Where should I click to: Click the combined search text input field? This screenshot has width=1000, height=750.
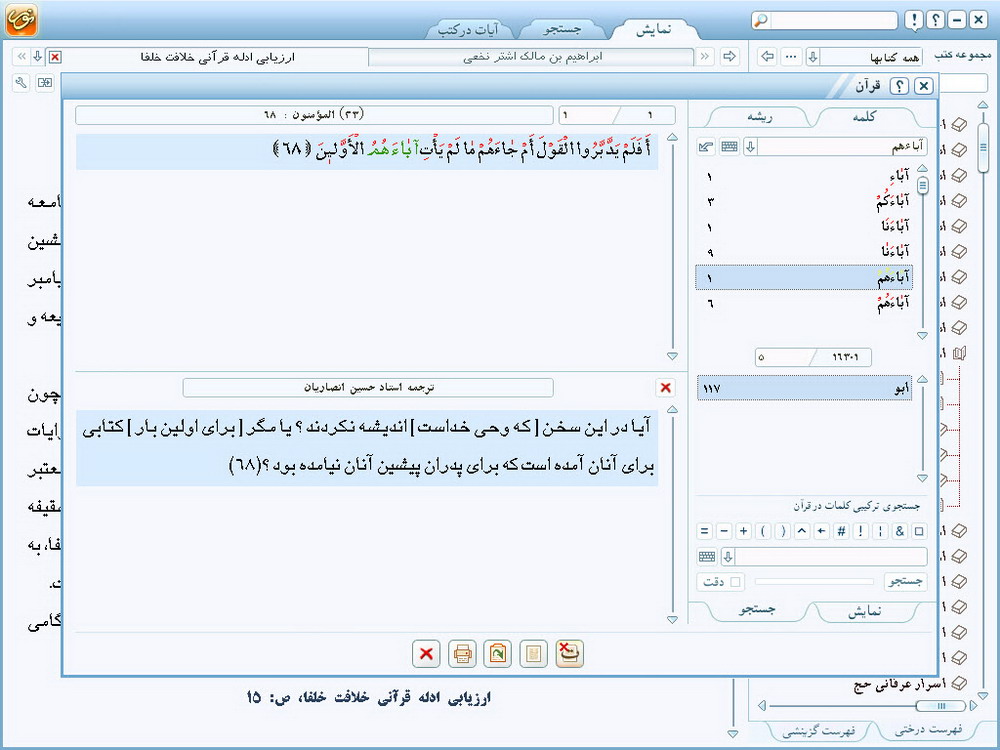pyautogui.click(x=830, y=557)
